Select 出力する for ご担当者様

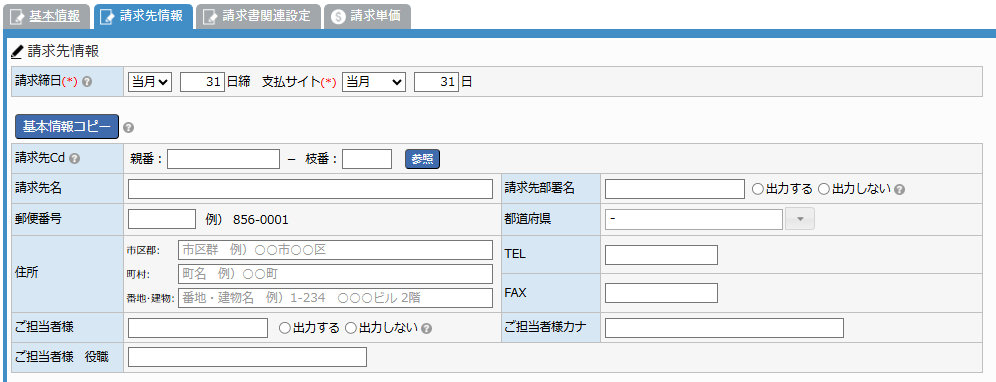pos(285,328)
